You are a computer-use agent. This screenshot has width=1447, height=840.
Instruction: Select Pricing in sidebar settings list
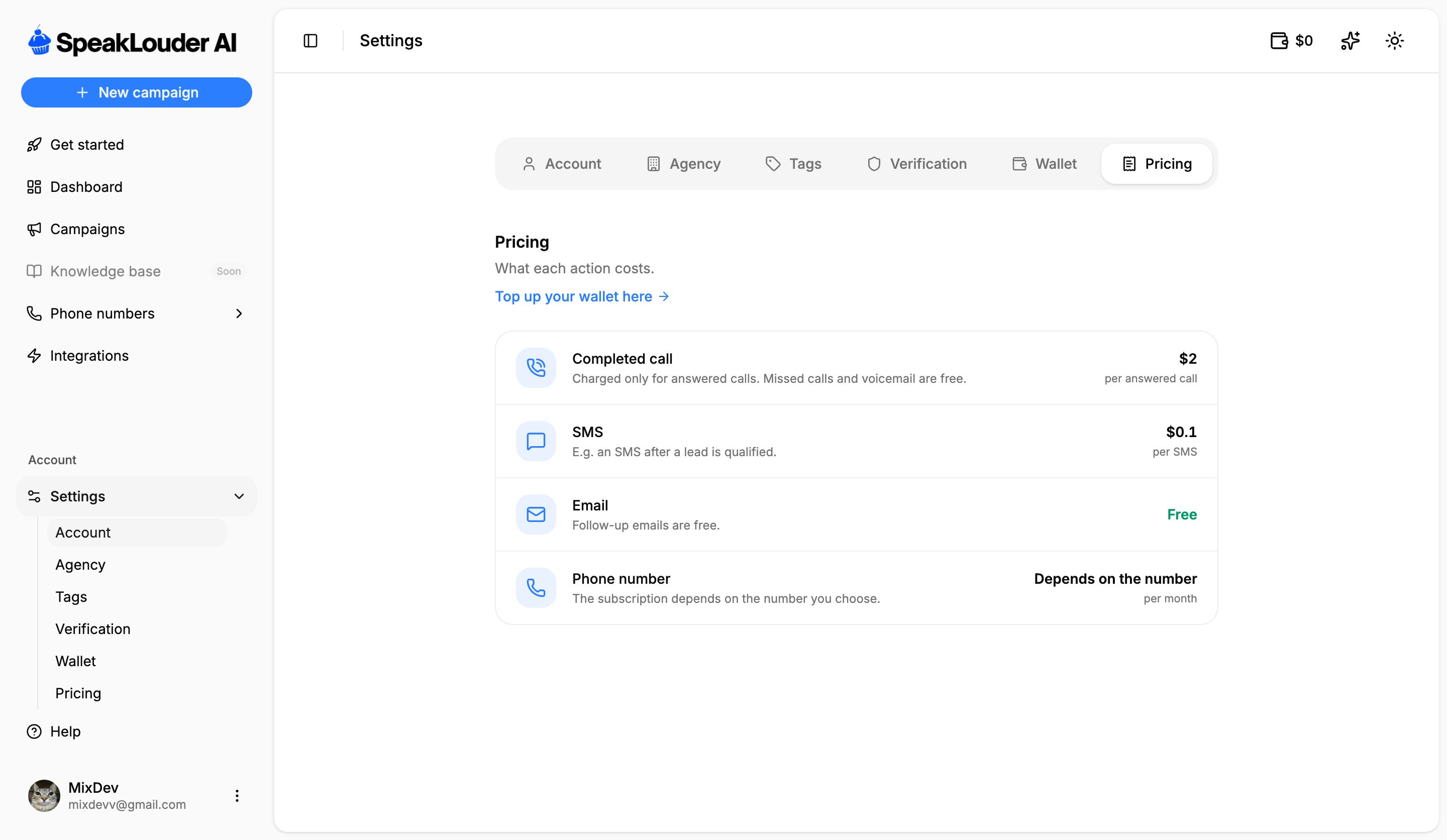[137, 694]
